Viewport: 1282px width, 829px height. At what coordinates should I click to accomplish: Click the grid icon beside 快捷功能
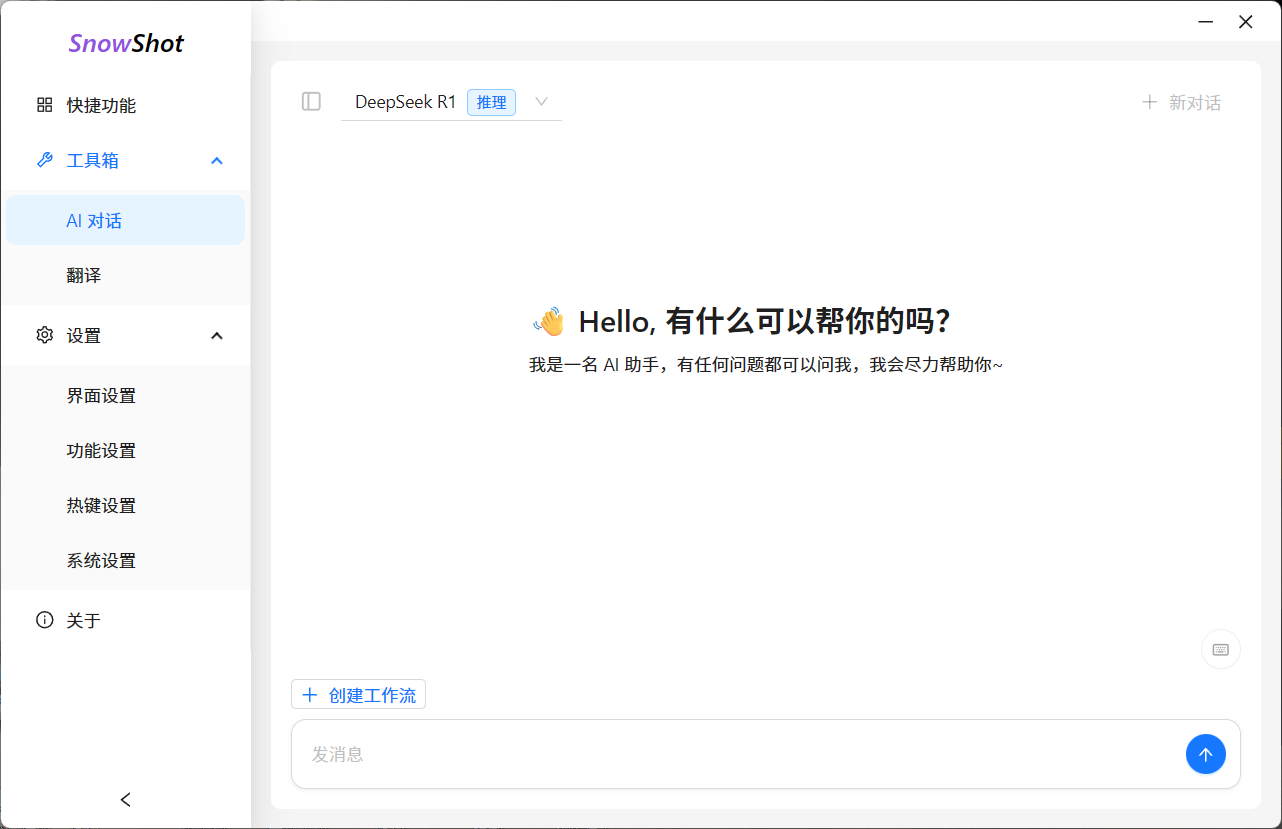pyautogui.click(x=44, y=104)
